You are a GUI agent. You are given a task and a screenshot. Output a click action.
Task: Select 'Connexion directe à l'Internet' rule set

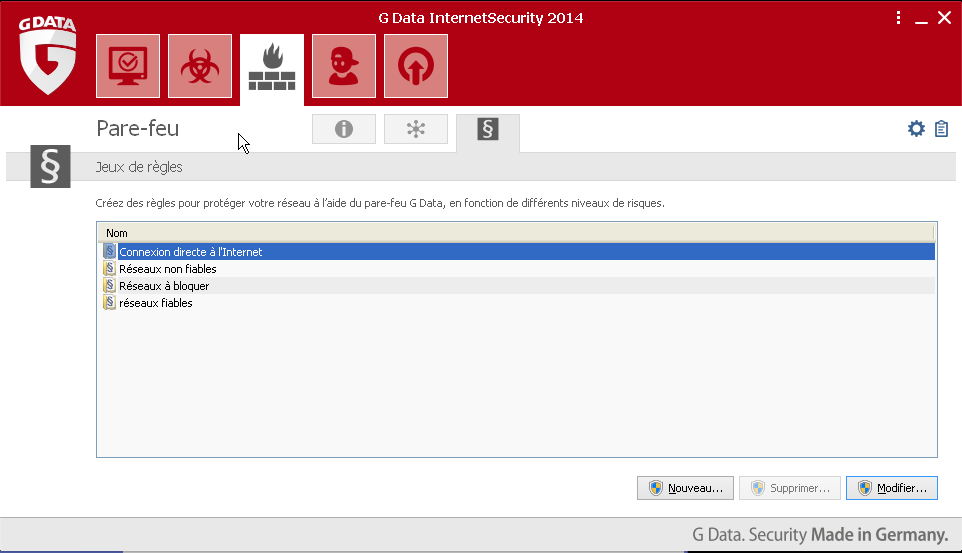point(517,252)
